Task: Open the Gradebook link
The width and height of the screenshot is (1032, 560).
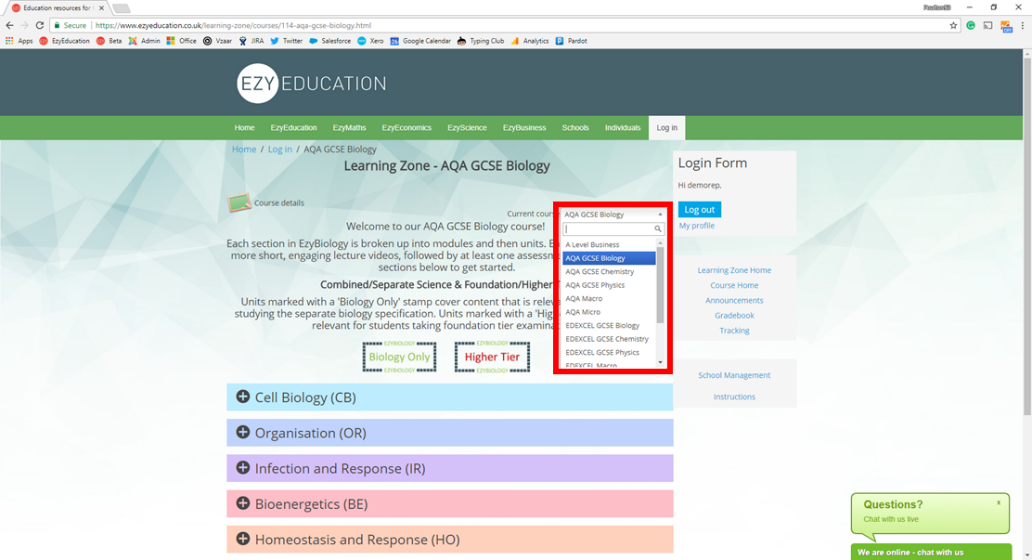Action: [x=734, y=316]
